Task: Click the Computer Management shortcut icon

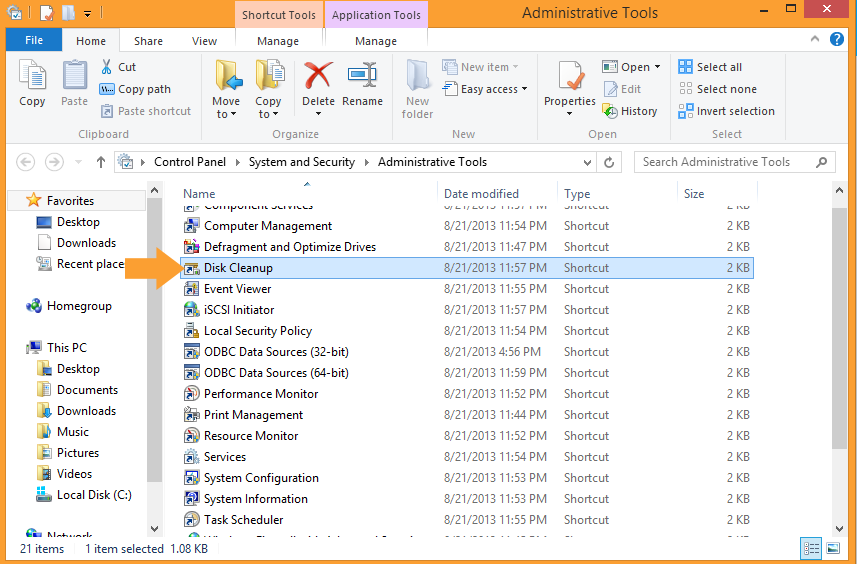Action: (191, 226)
